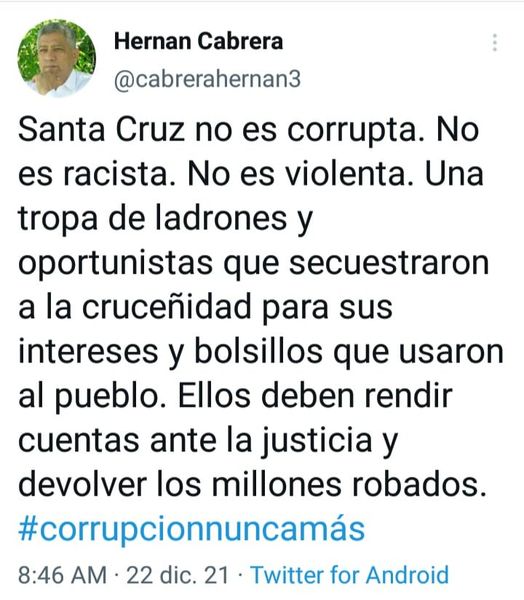Open Hernan Cabrera's profile picture

(x=57, y=58)
